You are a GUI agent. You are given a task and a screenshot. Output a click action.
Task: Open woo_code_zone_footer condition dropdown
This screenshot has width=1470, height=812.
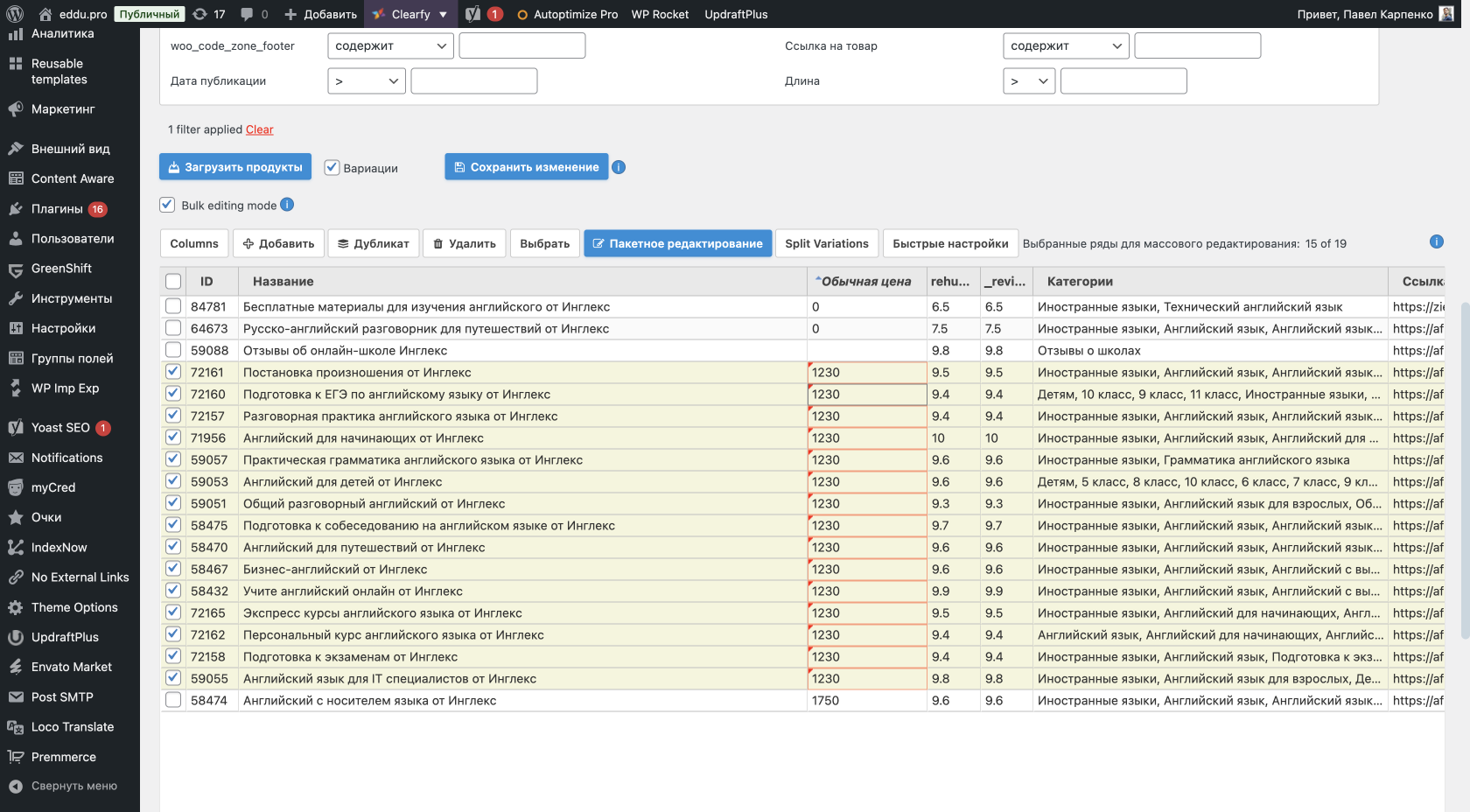point(390,45)
